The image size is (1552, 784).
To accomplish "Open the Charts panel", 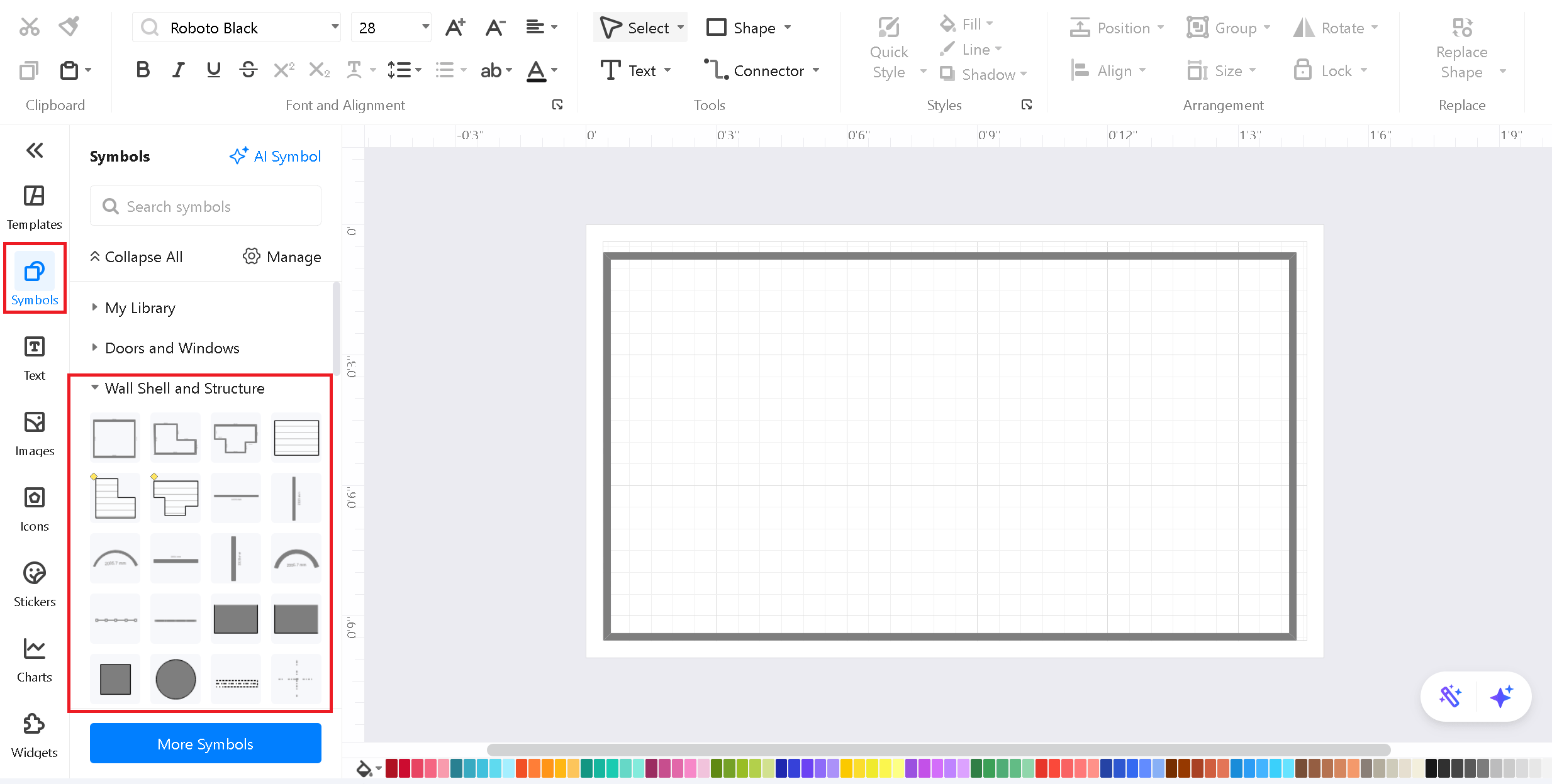I will (x=35, y=660).
